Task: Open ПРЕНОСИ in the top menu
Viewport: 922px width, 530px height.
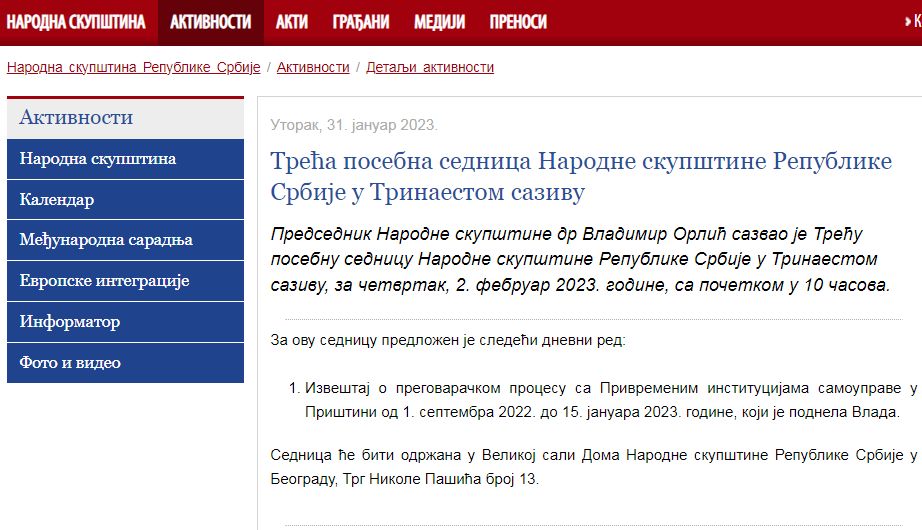Action: (518, 22)
